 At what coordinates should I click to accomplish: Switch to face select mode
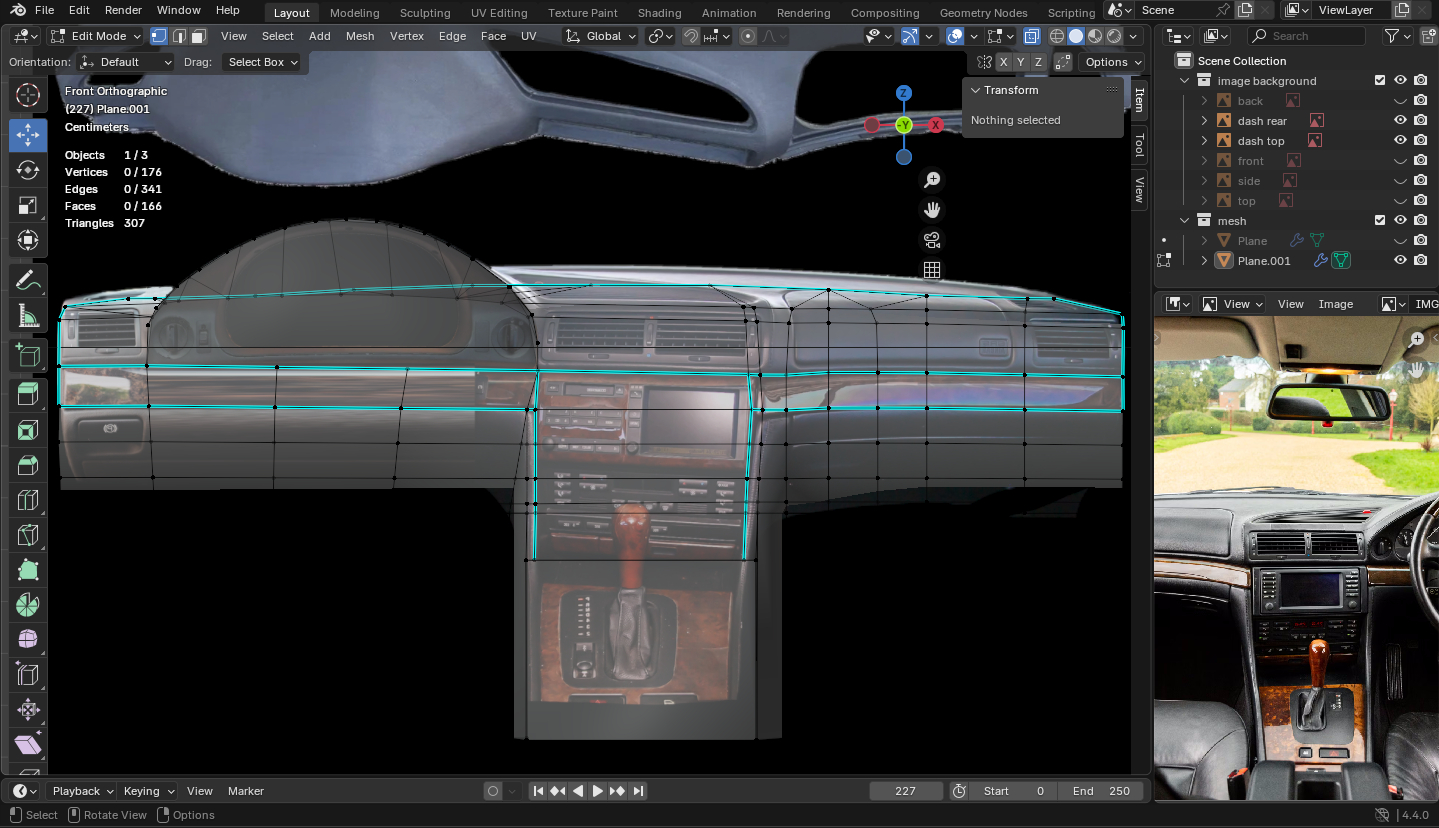(198, 36)
